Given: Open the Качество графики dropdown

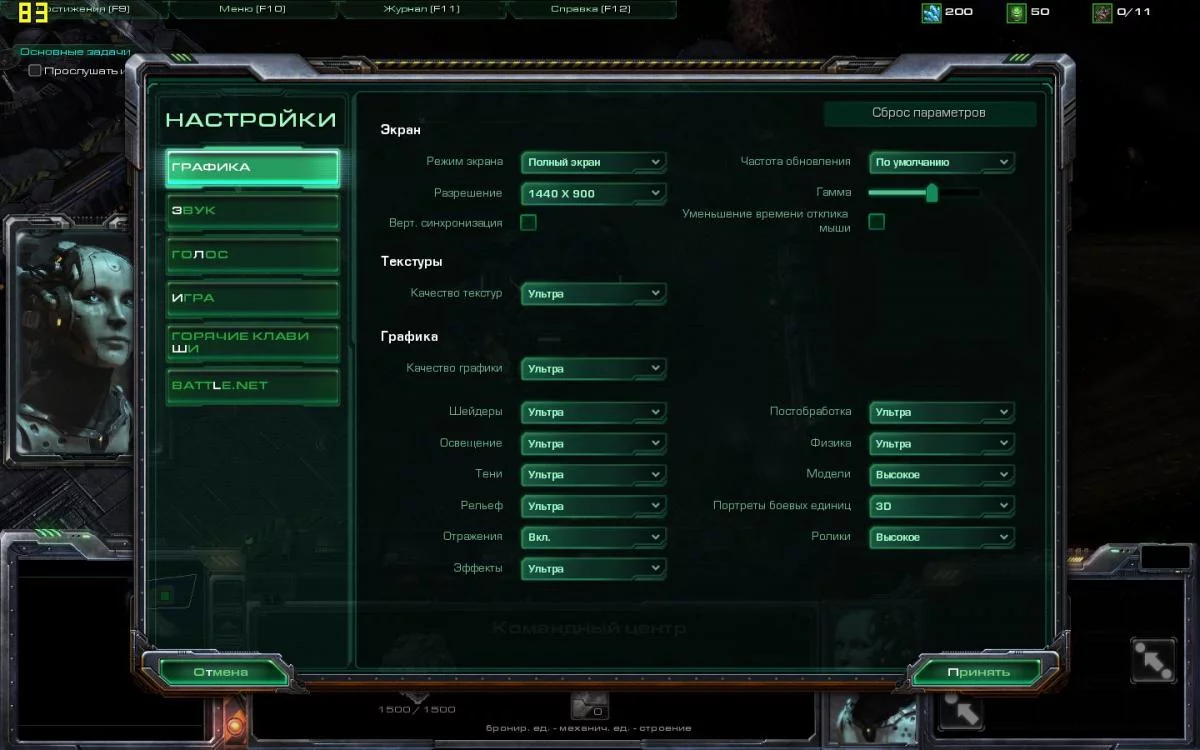Looking at the screenshot, I should coord(593,369).
